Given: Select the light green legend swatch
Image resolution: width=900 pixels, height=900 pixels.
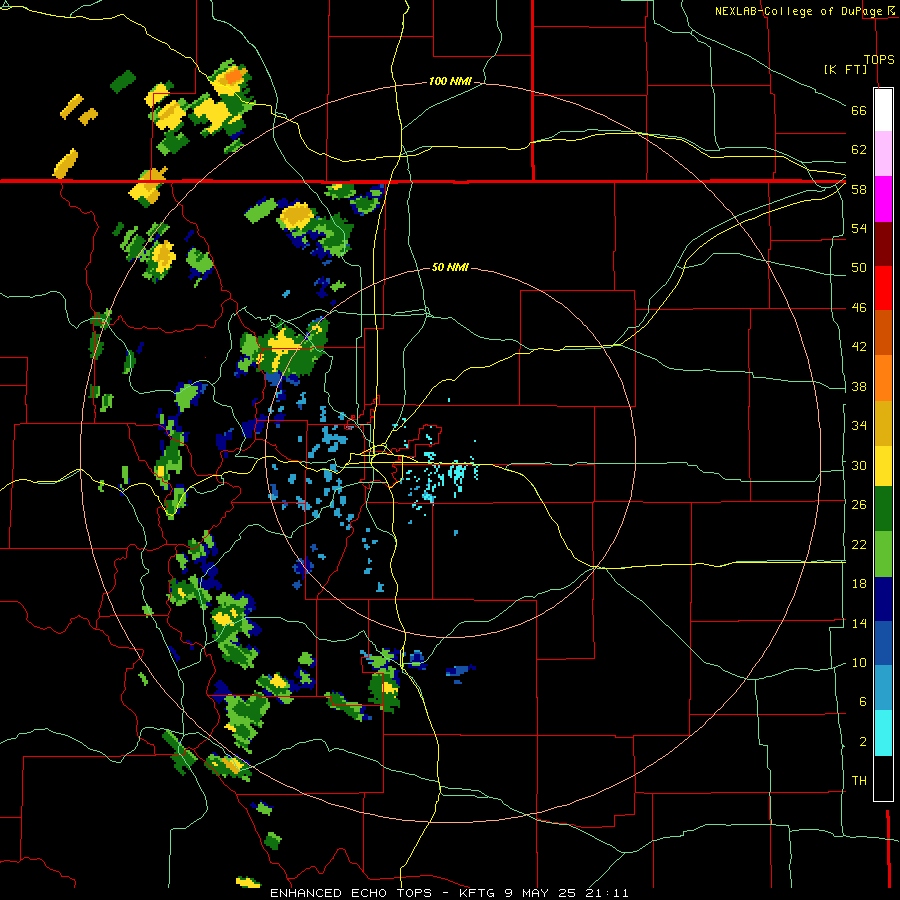Looking at the screenshot, I should 883,554.
